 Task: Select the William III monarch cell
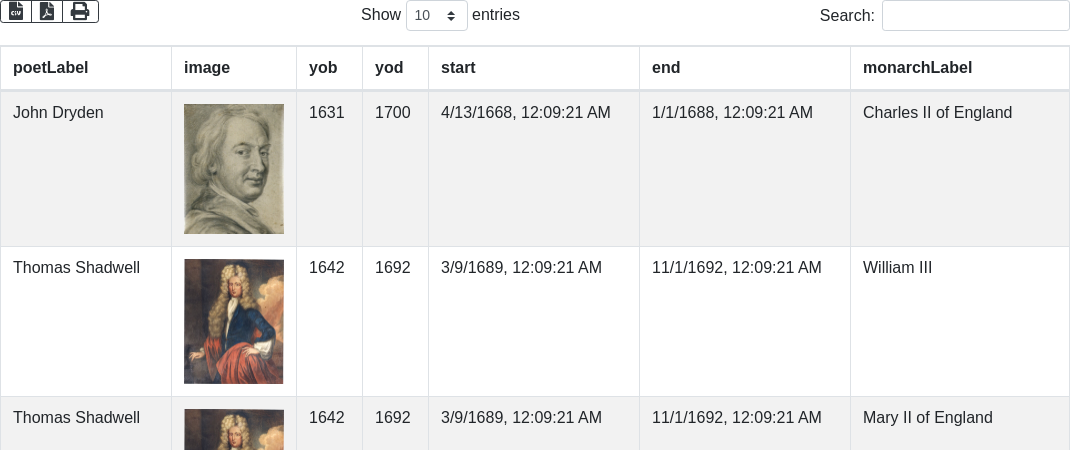pyautogui.click(x=897, y=268)
